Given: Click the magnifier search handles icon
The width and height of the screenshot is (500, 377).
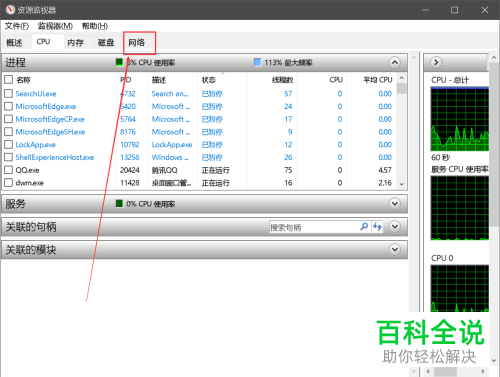Looking at the screenshot, I should [364, 227].
